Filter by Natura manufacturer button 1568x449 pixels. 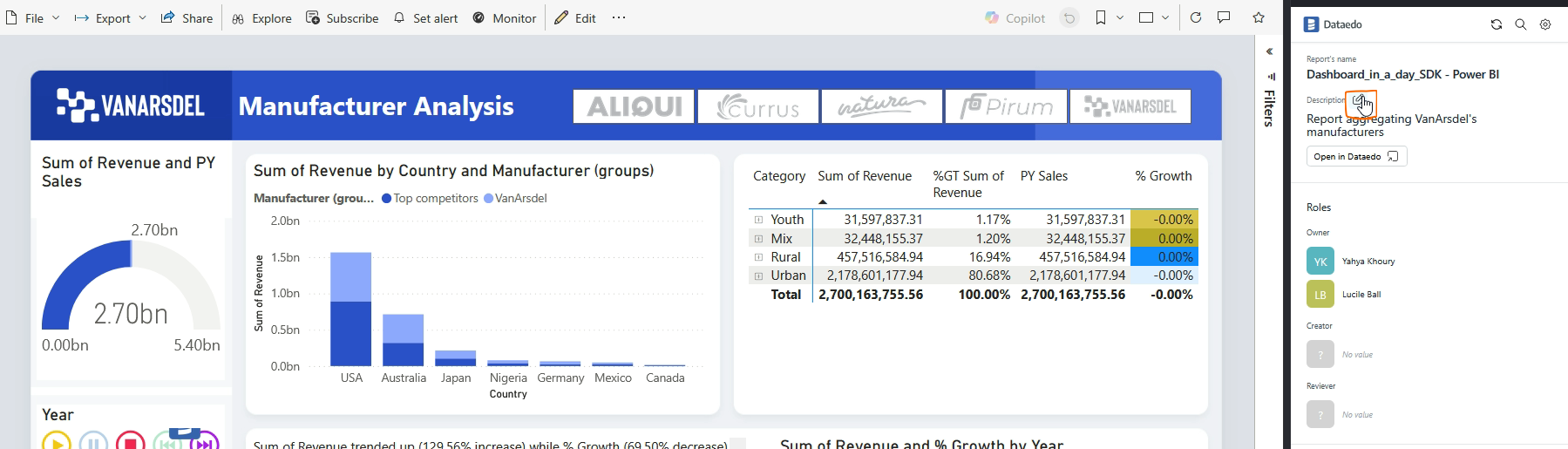pos(882,106)
